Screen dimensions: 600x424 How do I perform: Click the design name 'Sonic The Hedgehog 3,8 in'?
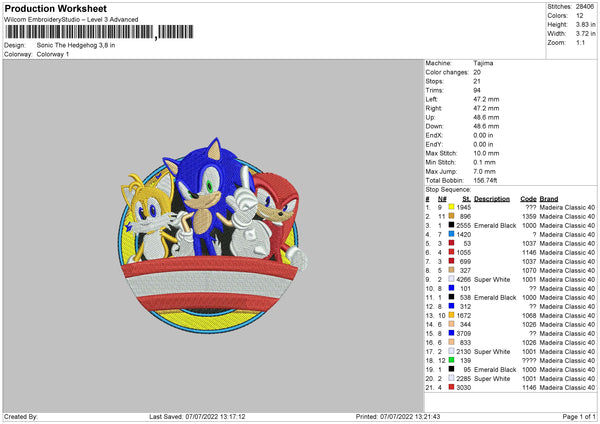76,45
